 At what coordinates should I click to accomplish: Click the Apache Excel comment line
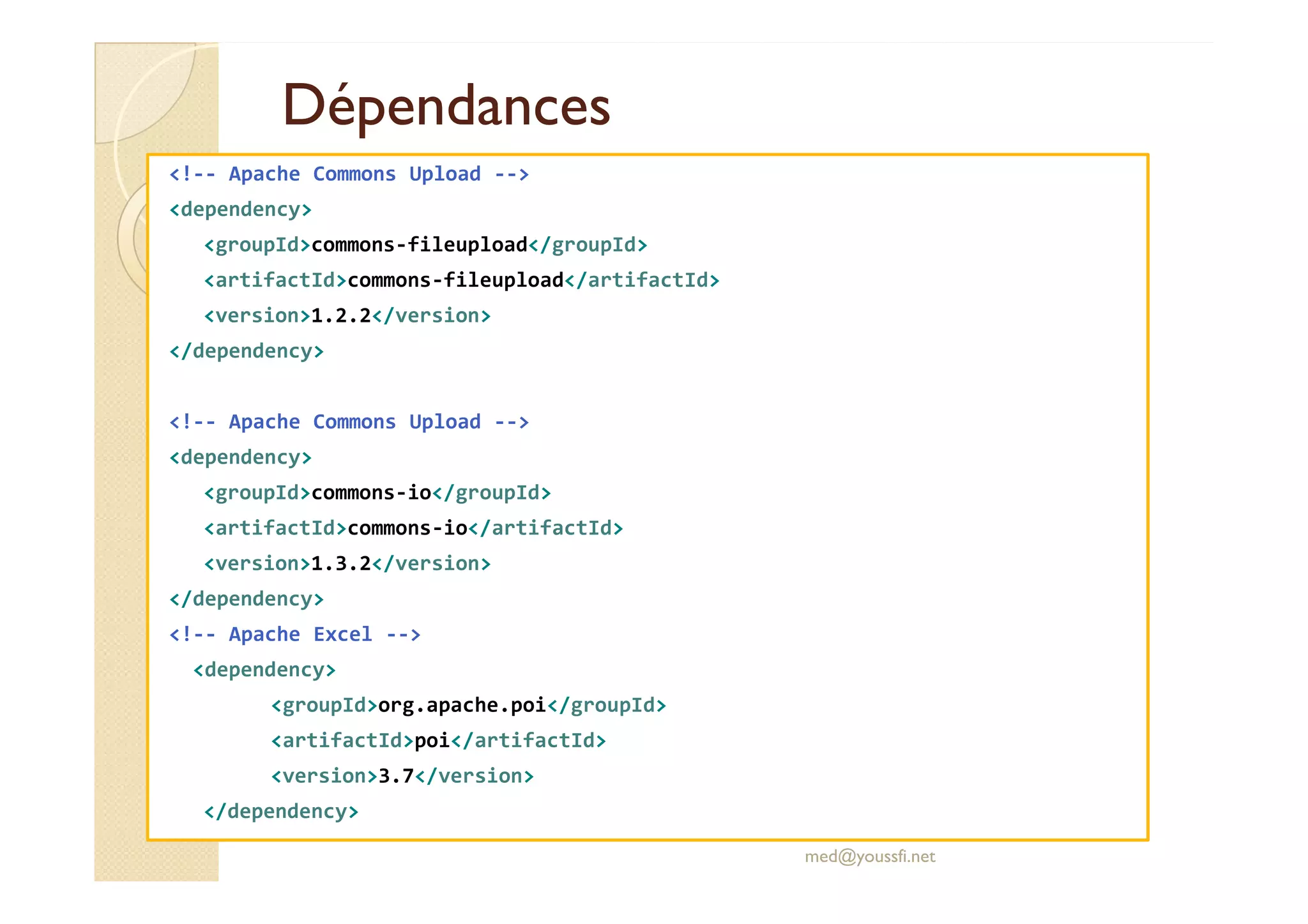(294, 634)
